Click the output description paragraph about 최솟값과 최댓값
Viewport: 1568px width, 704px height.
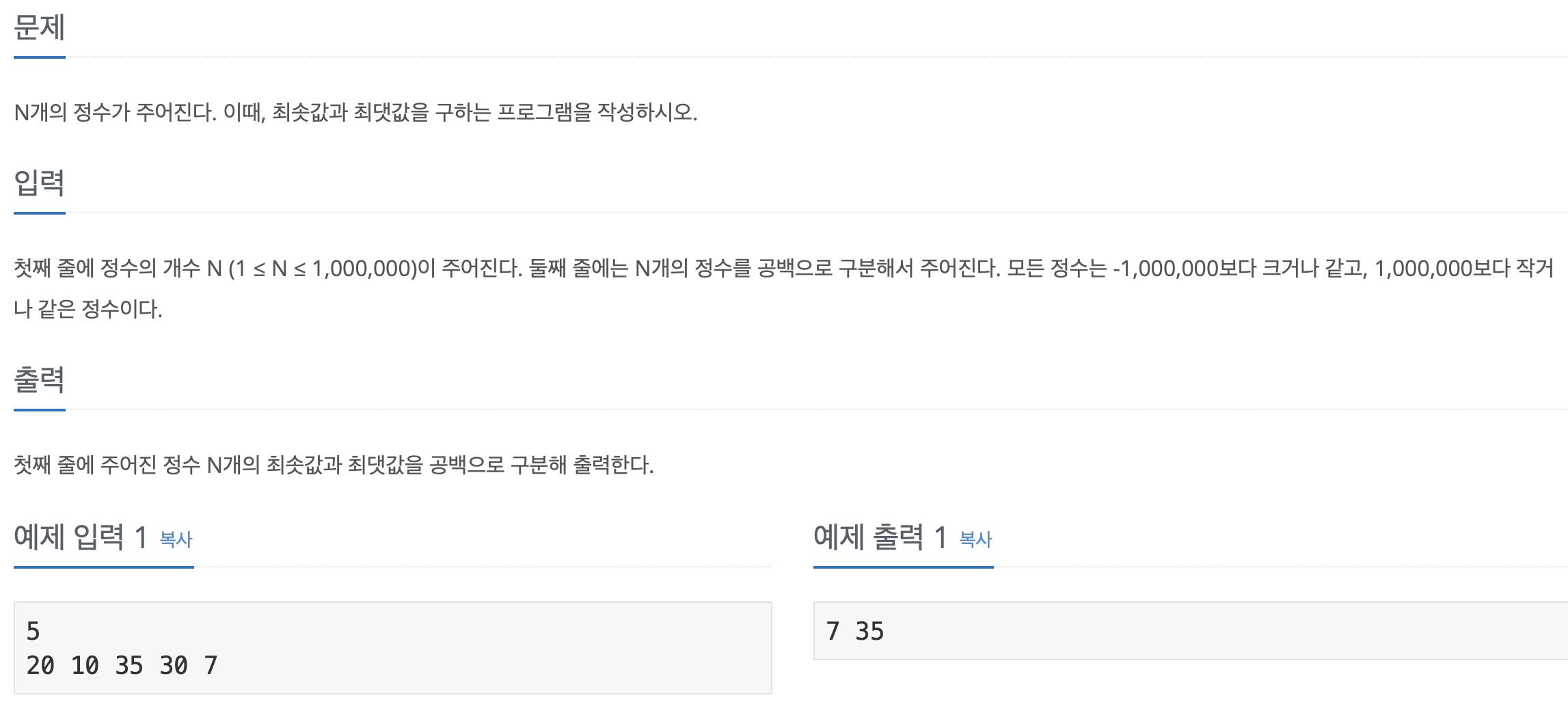pos(334,465)
